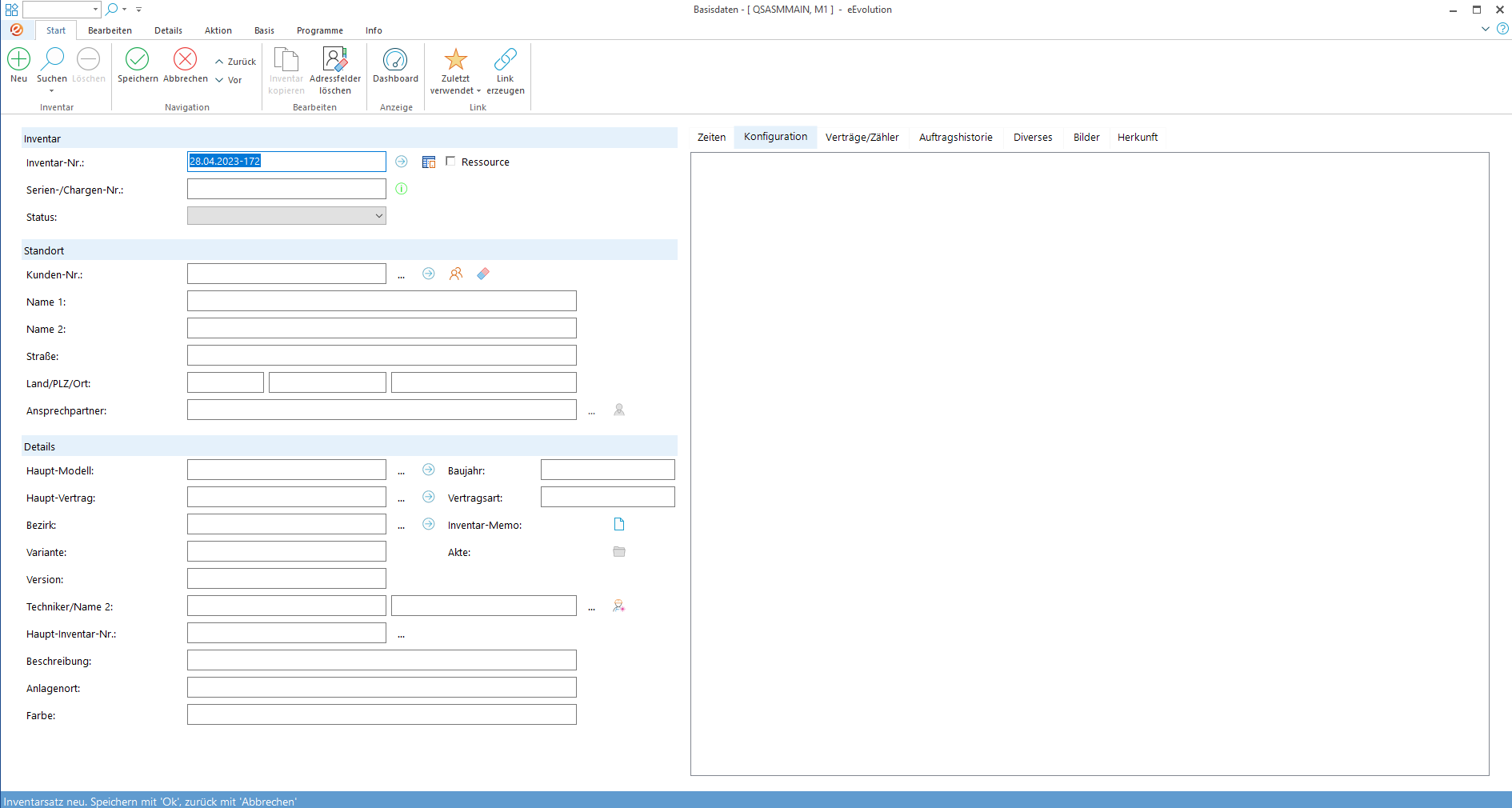Save with the Speichern checkmark icon
Screen dimensions: 1512x808
point(138,59)
